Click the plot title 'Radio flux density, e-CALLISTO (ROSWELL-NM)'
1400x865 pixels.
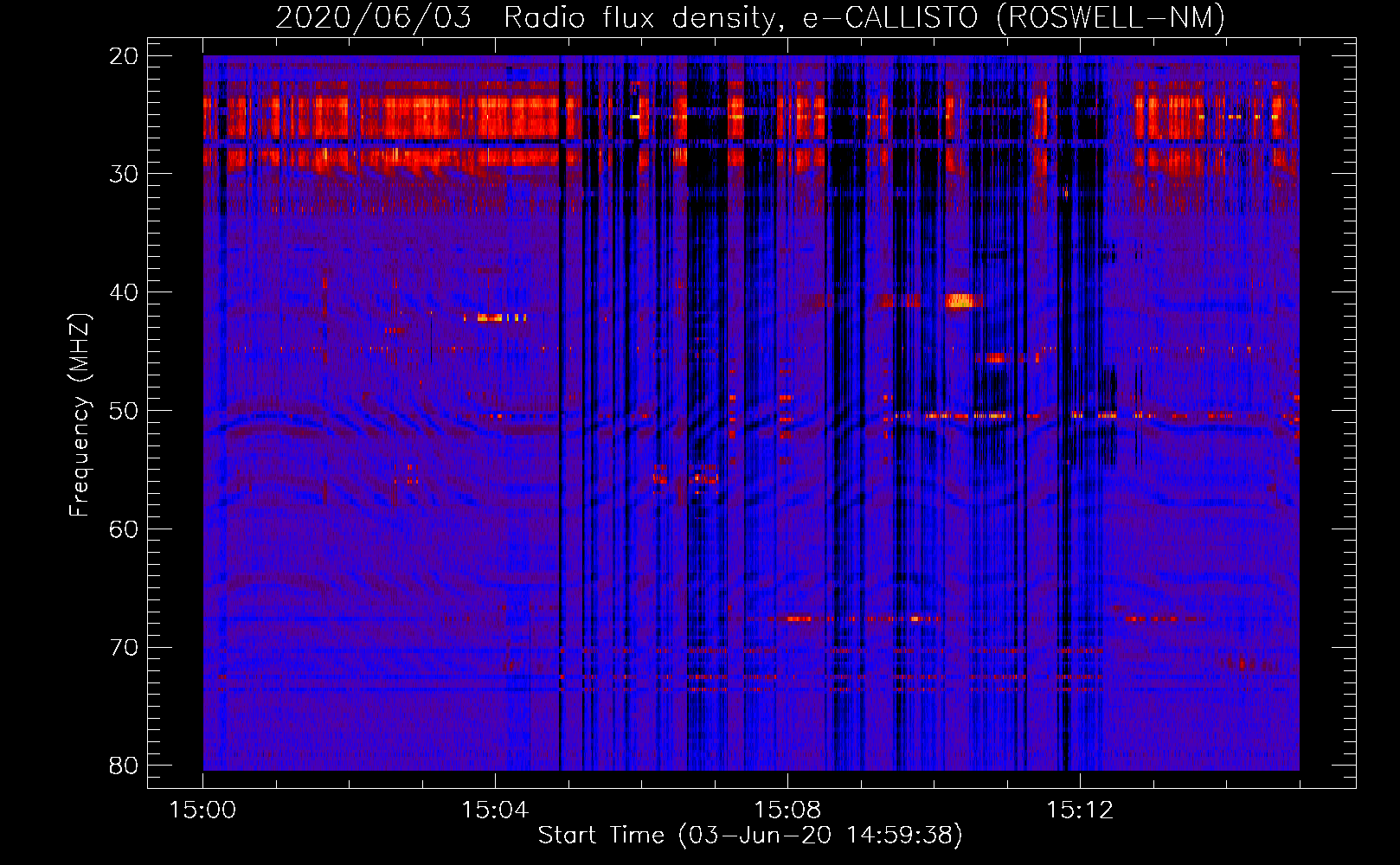point(864,17)
